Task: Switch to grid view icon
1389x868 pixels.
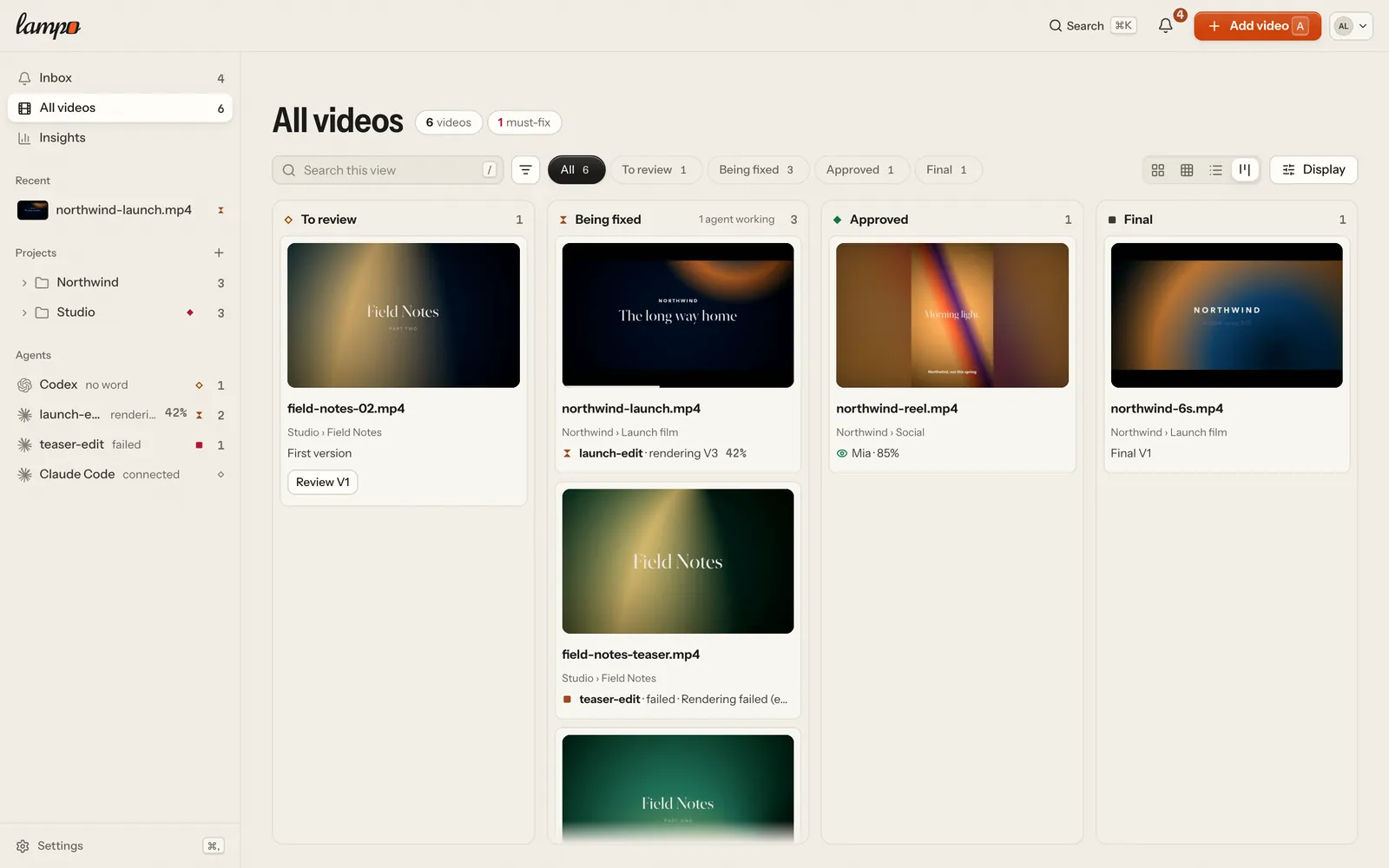Action: pyautogui.click(x=1157, y=170)
